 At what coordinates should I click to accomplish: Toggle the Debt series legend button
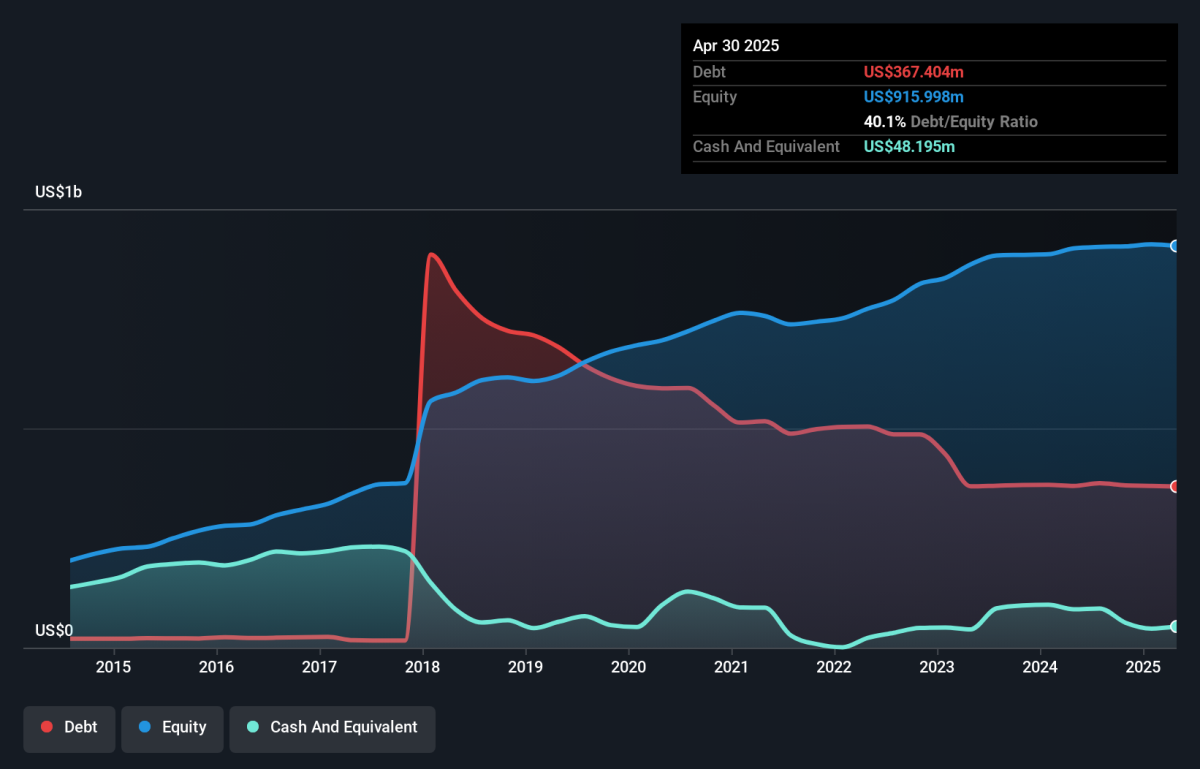[69, 728]
